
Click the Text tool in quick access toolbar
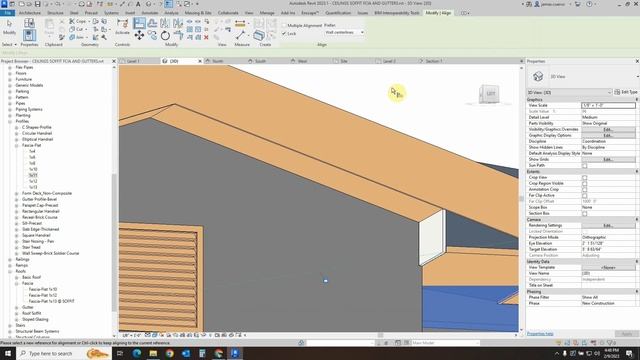[138, 4]
